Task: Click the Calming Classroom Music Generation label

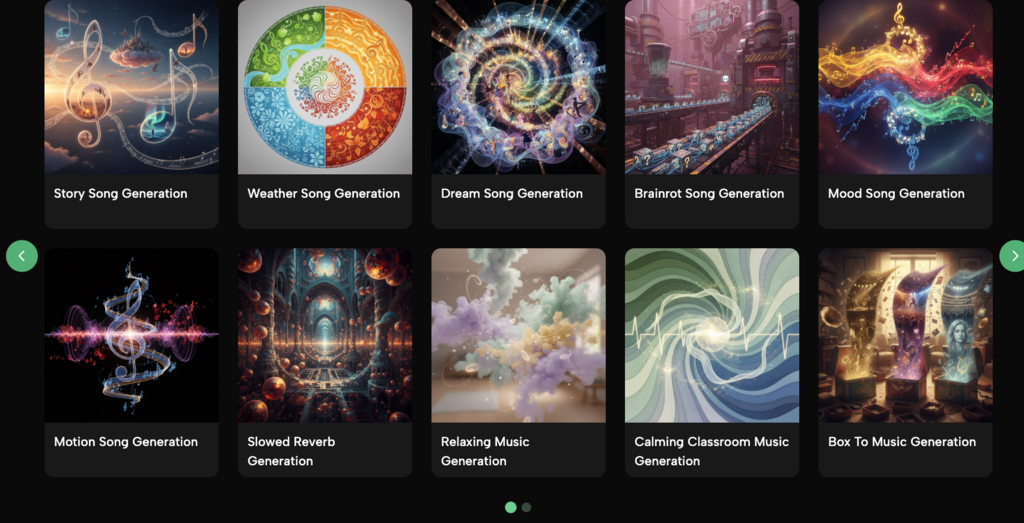Action: click(x=711, y=451)
